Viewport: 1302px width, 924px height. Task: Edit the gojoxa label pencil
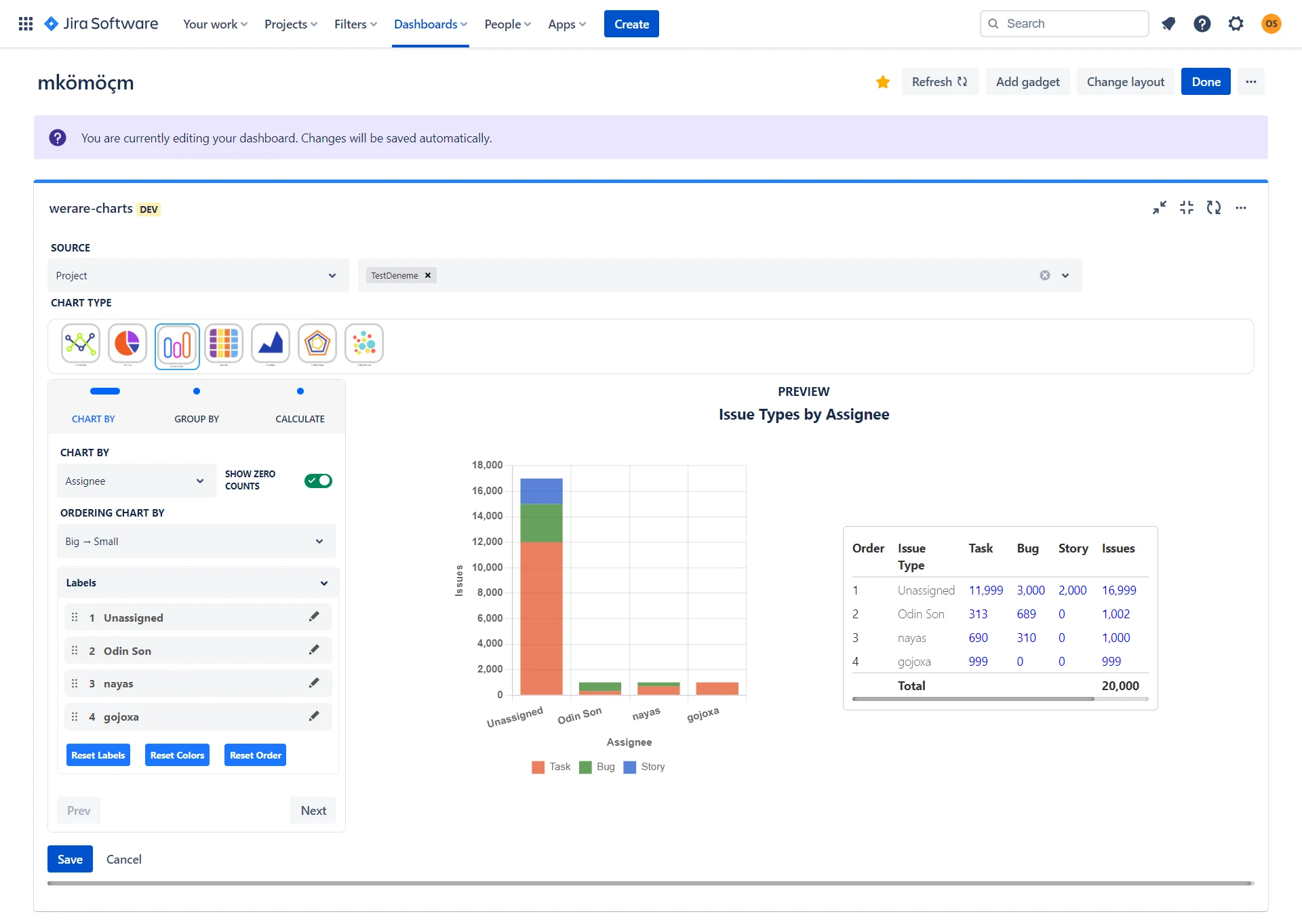point(314,717)
